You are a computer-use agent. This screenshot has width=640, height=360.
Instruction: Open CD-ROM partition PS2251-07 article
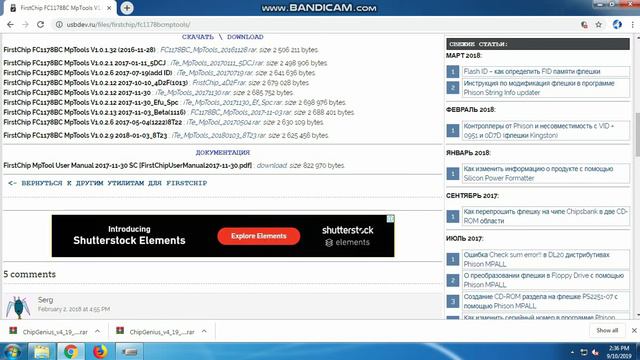pyautogui.click(x=541, y=301)
